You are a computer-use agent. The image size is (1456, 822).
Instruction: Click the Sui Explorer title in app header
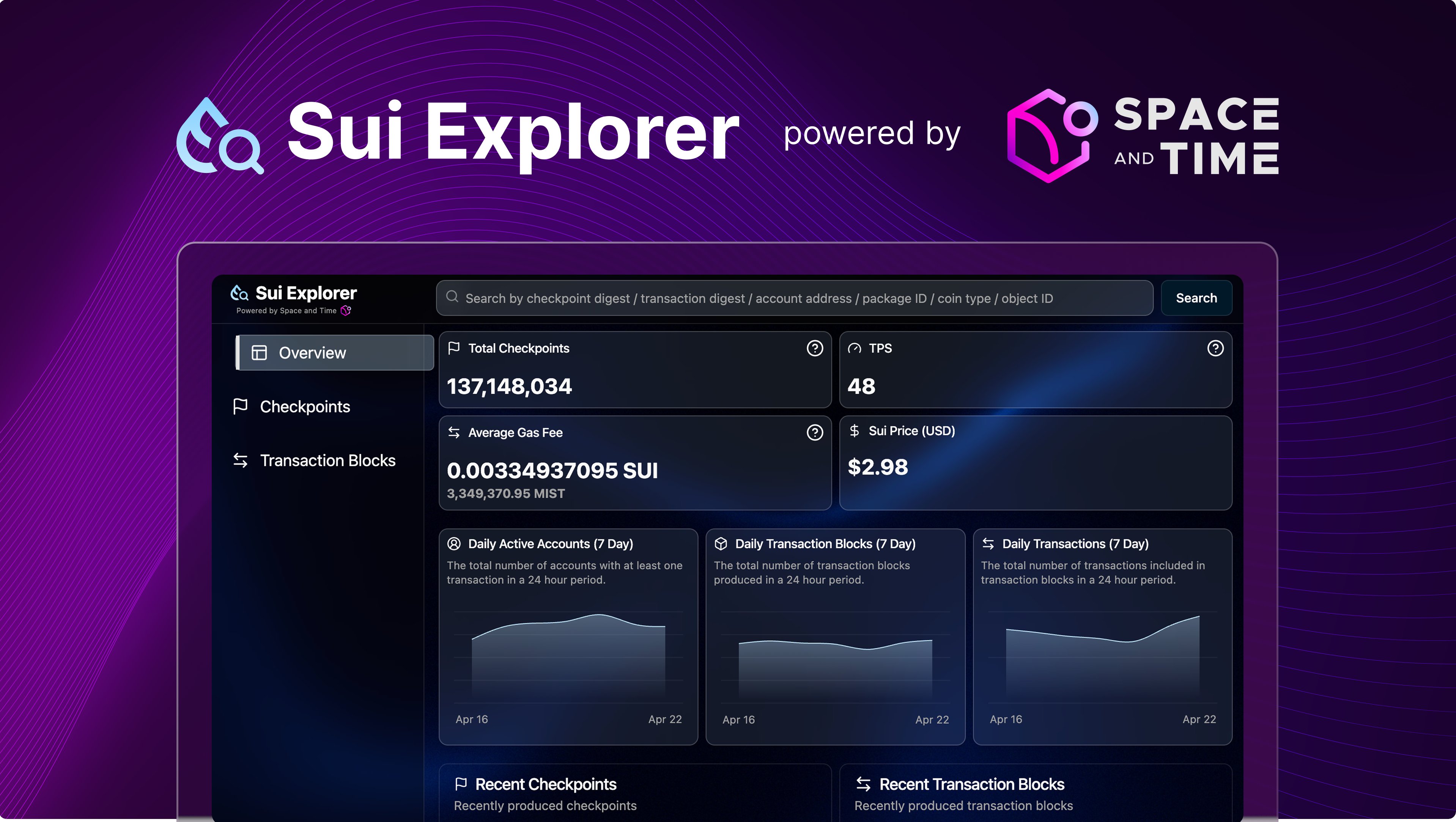[306, 292]
